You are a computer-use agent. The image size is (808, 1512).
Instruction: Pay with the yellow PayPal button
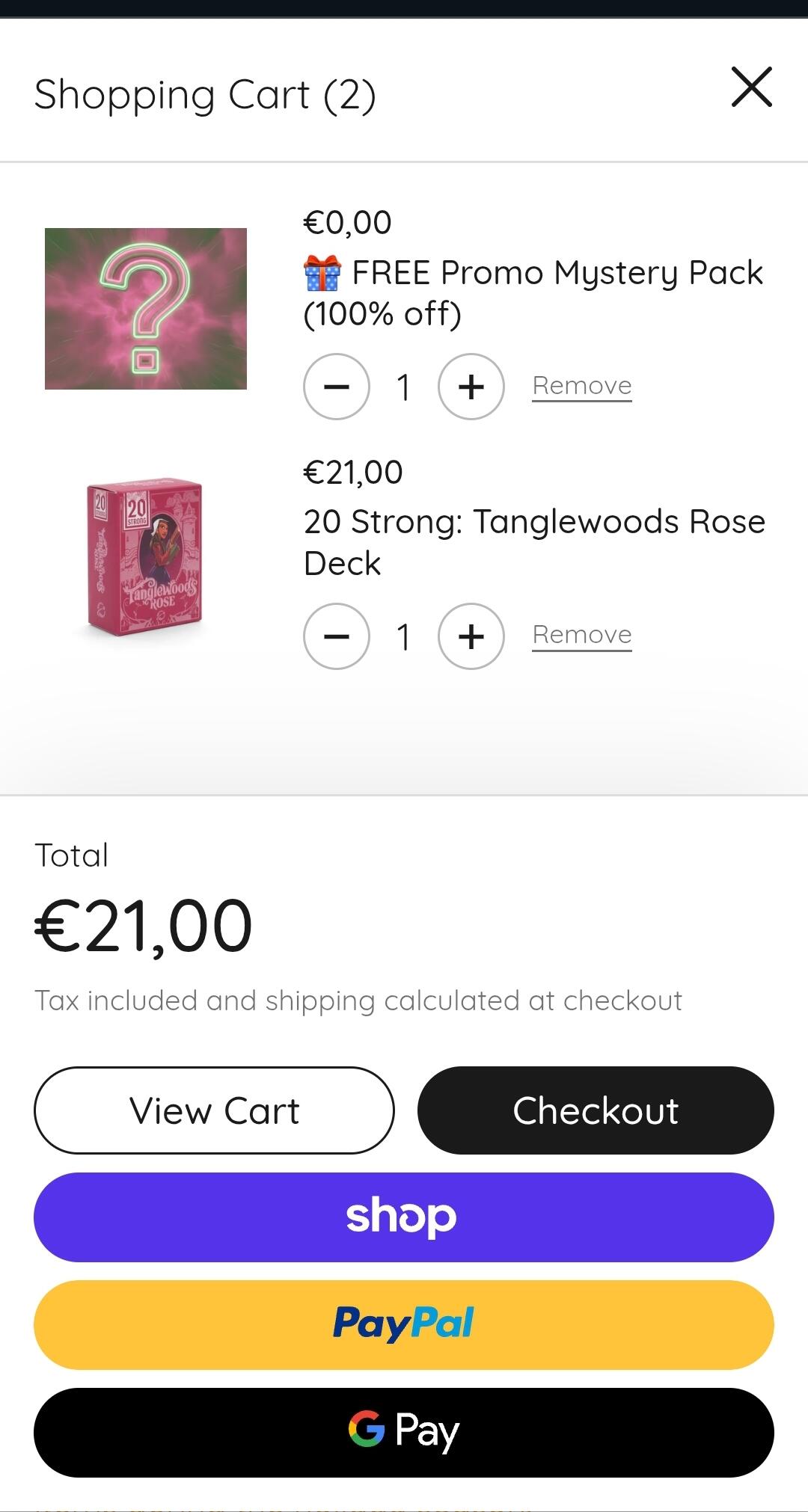pos(404,1325)
